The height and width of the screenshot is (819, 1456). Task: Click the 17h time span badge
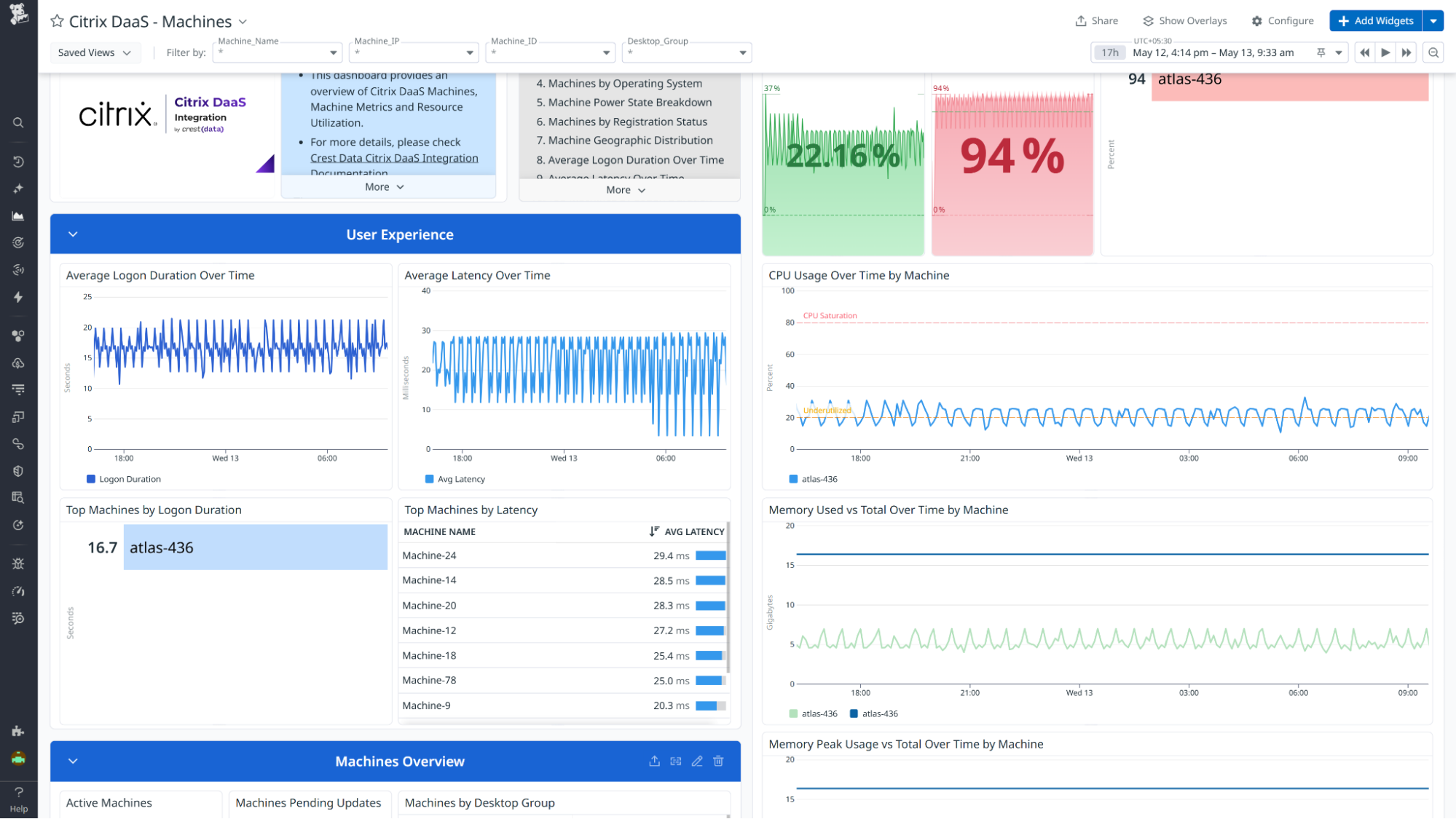tap(1109, 52)
